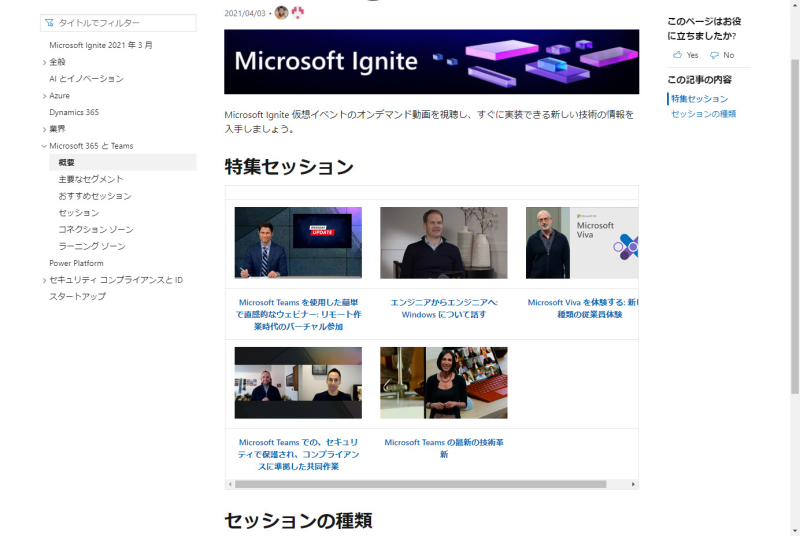Open Power Platform in the navigation
Image resolution: width=800 pixels, height=536 pixels.
(x=76, y=263)
